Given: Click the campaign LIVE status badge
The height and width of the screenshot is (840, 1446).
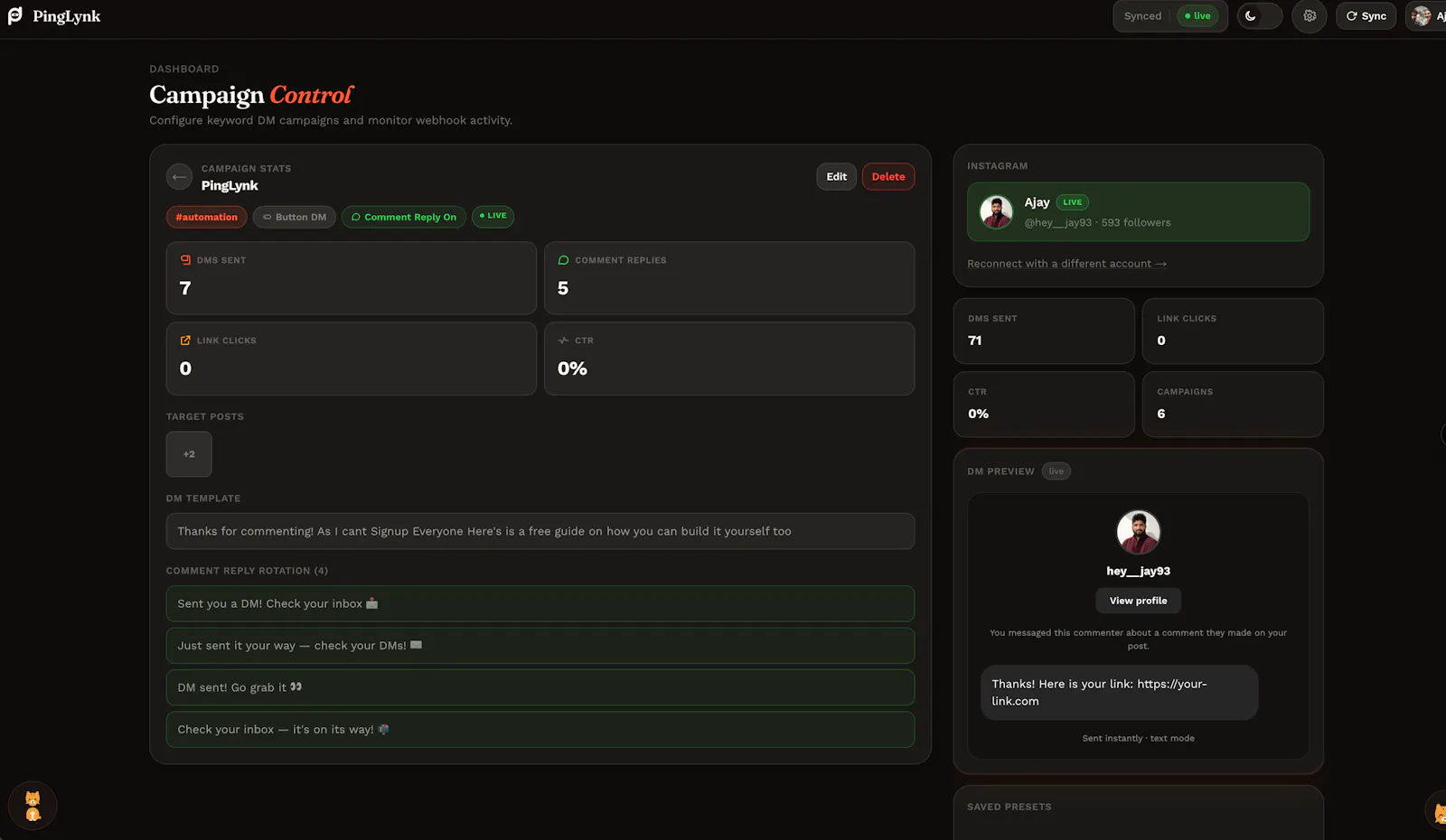Looking at the screenshot, I should (493, 216).
